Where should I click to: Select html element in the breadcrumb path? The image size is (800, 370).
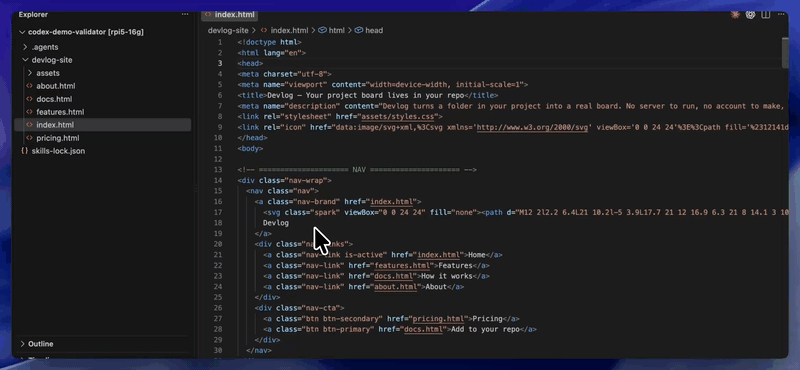click(336, 30)
